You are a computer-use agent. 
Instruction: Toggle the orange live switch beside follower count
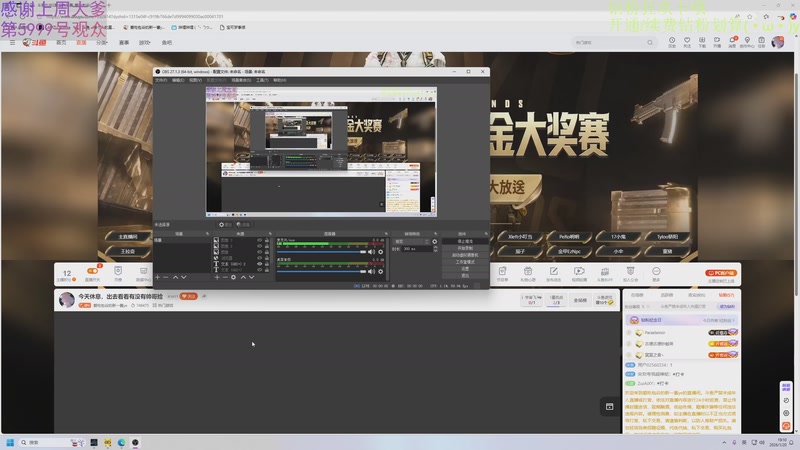[92, 271]
